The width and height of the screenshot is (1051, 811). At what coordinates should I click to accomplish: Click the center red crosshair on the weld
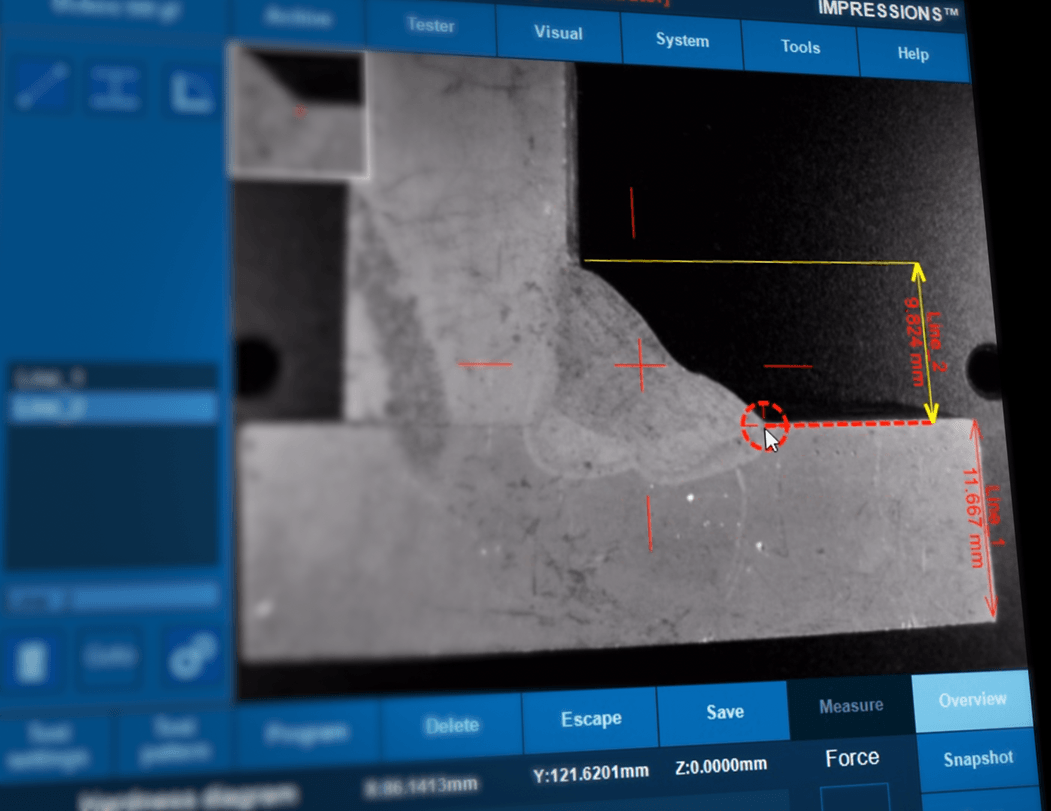640,366
